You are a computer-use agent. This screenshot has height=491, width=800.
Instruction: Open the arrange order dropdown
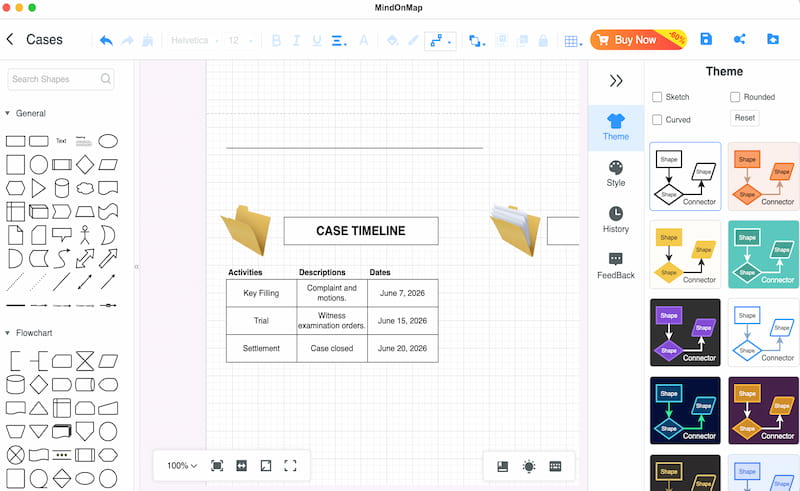click(x=477, y=41)
